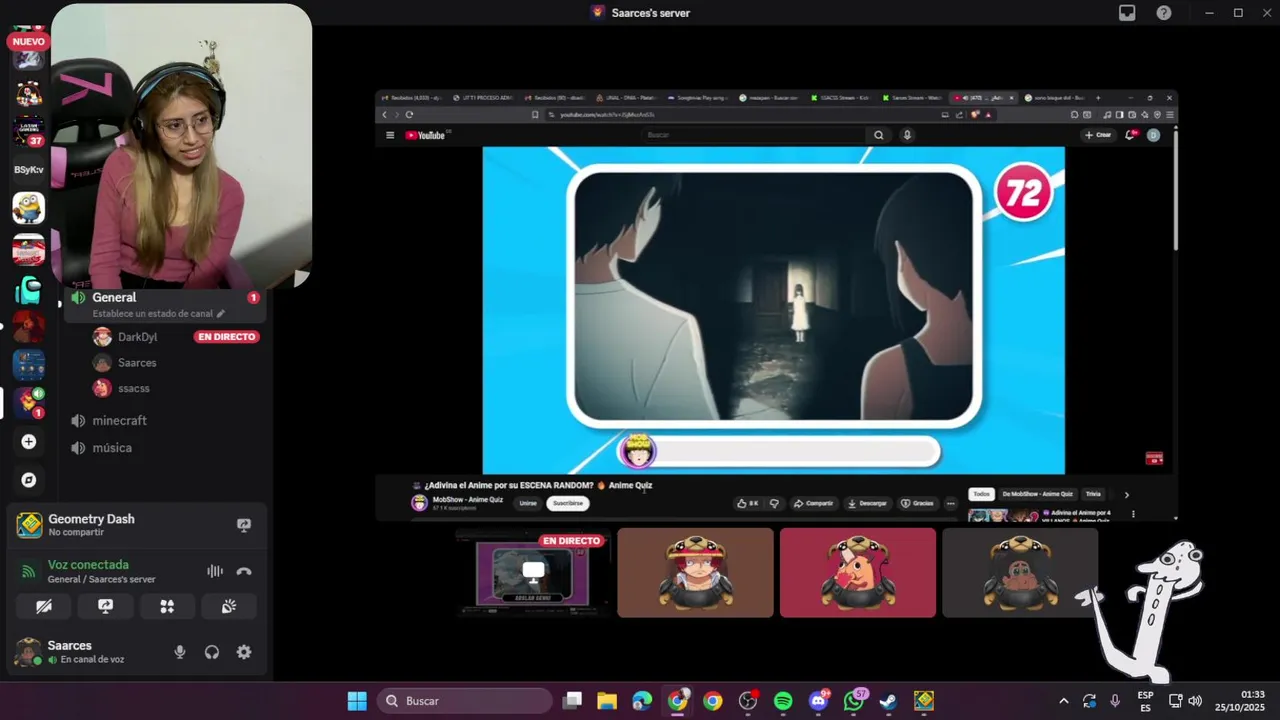Click the YouTube Crear button
Image resolution: width=1280 pixels, height=720 pixels.
(x=1098, y=135)
